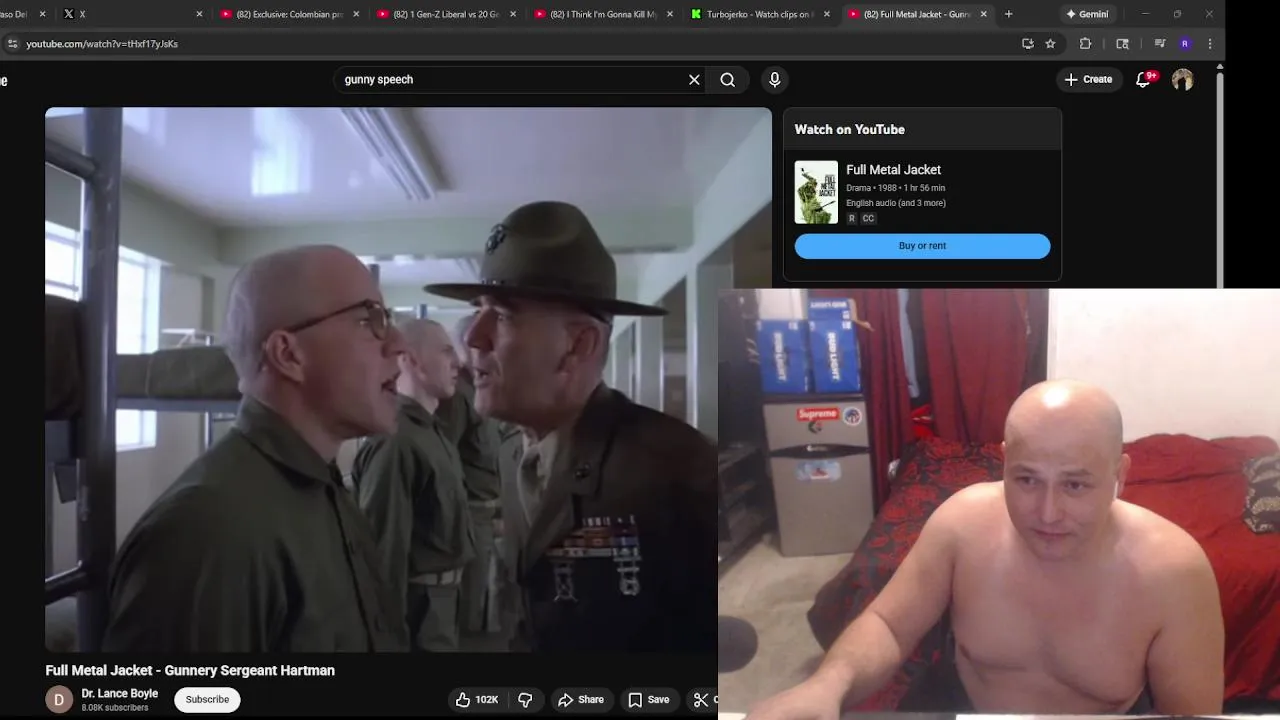Close the Exclusive: Colombian tab
The image size is (1280, 720).
356,14
